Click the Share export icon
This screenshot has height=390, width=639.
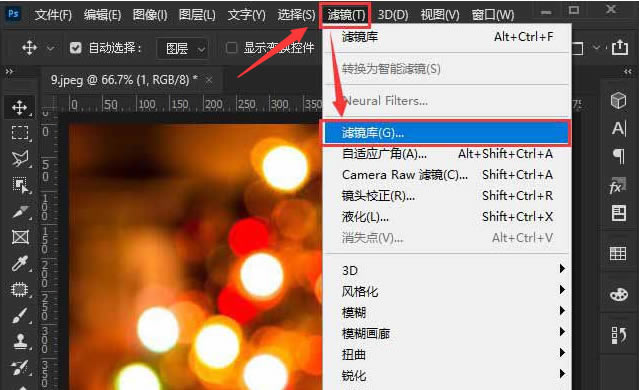click(x=620, y=48)
